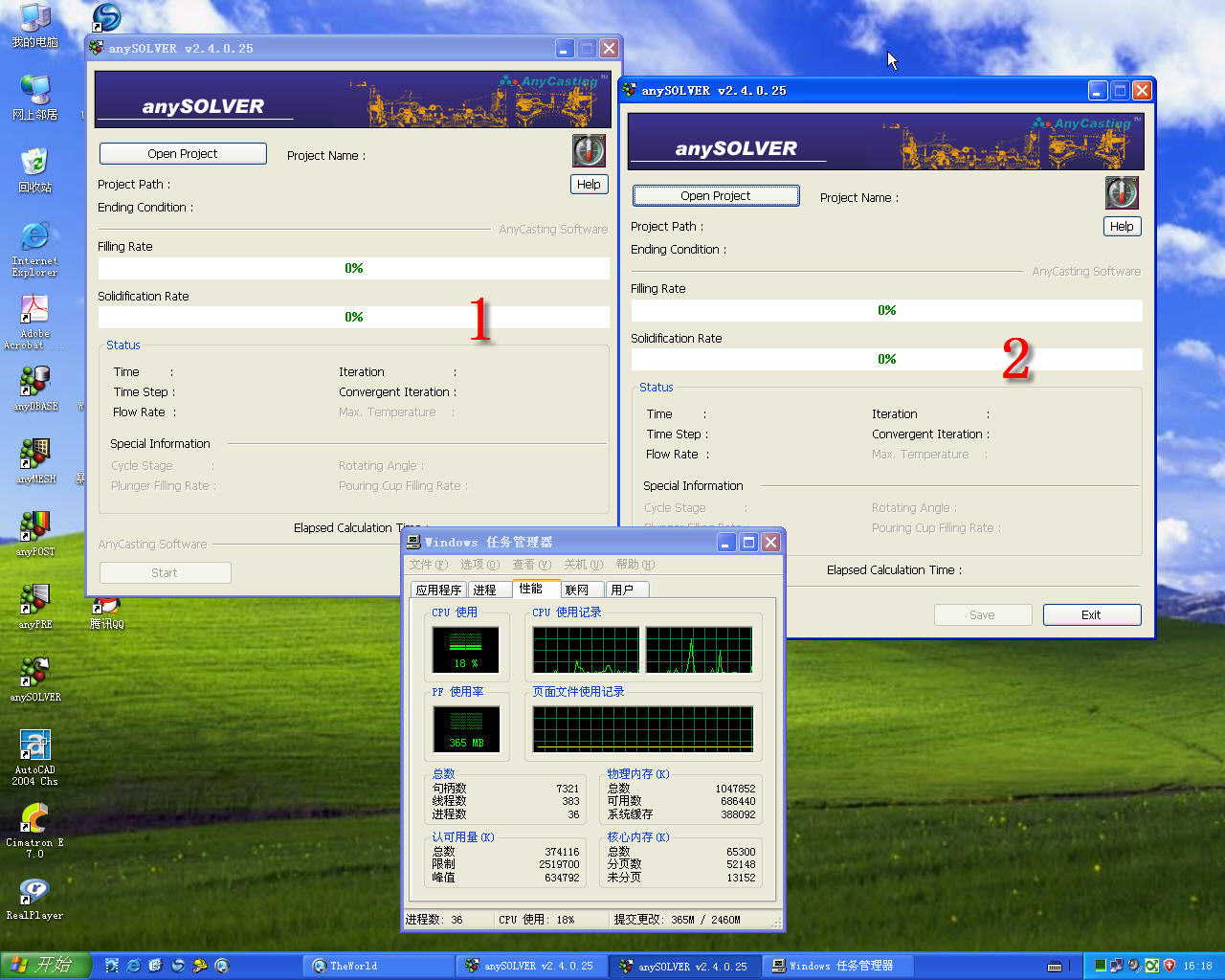Screen dimensions: 1225x980
Task: Open the anyPRE desktop shortcut
Action: click(x=35, y=606)
